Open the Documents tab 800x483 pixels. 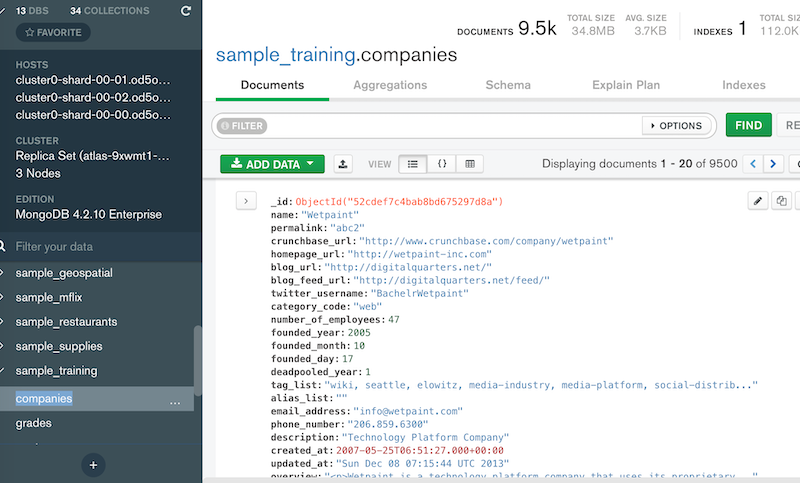(272, 85)
